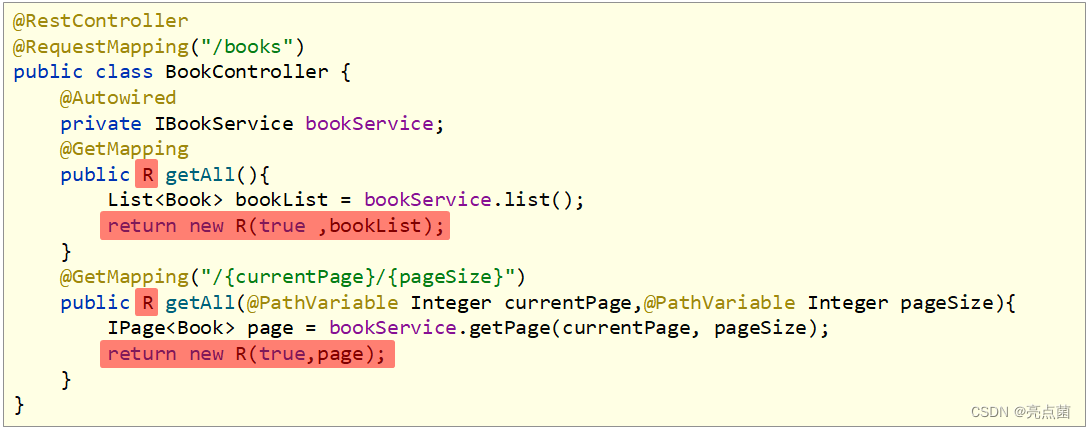Click the list() method call
The width and height of the screenshot is (1086, 429).
538,200
